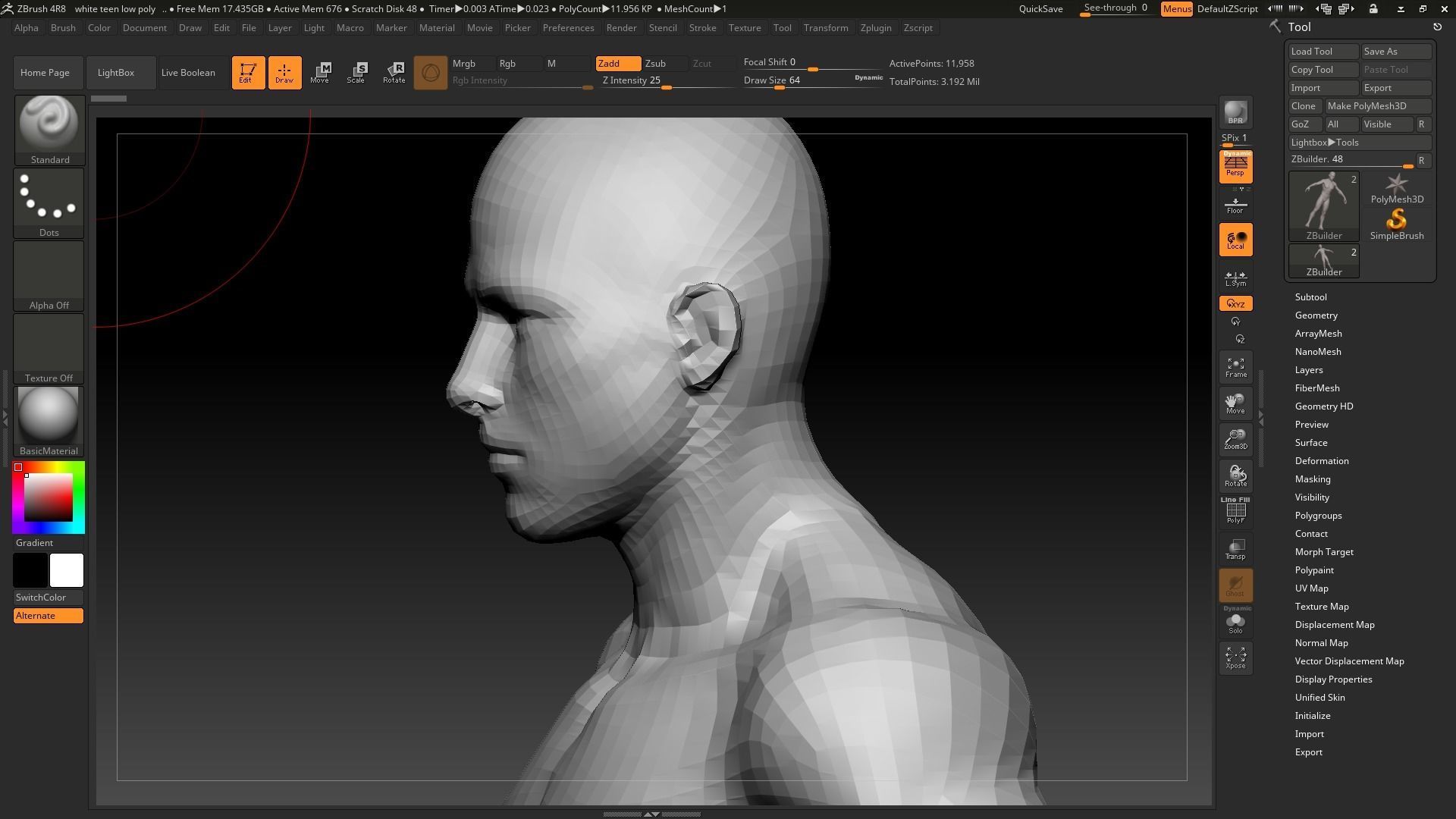The image size is (1456, 819).
Task: Open the Zplugin menu
Action: (875, 28)
